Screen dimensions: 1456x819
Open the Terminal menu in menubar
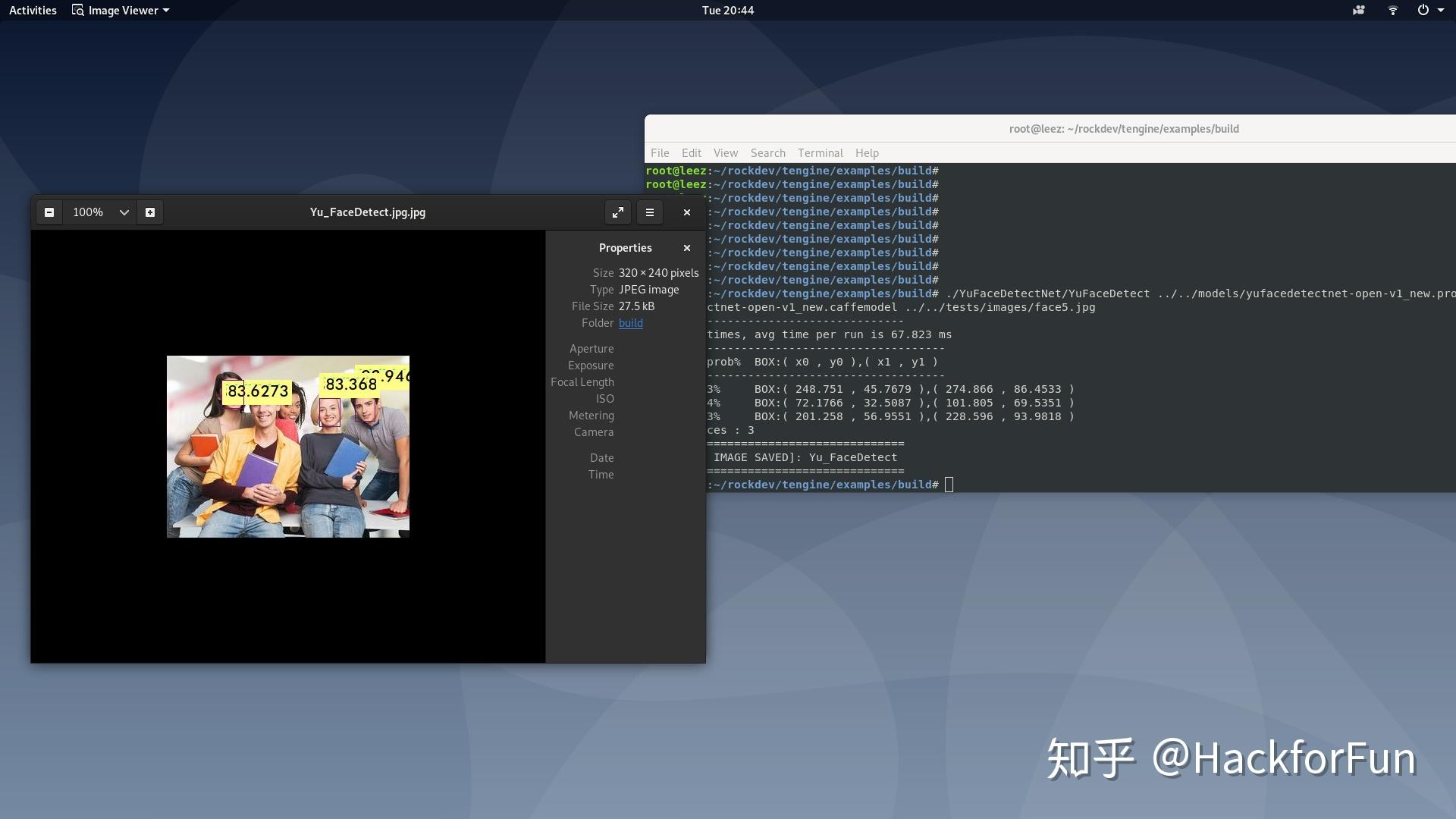click(820, 153)
